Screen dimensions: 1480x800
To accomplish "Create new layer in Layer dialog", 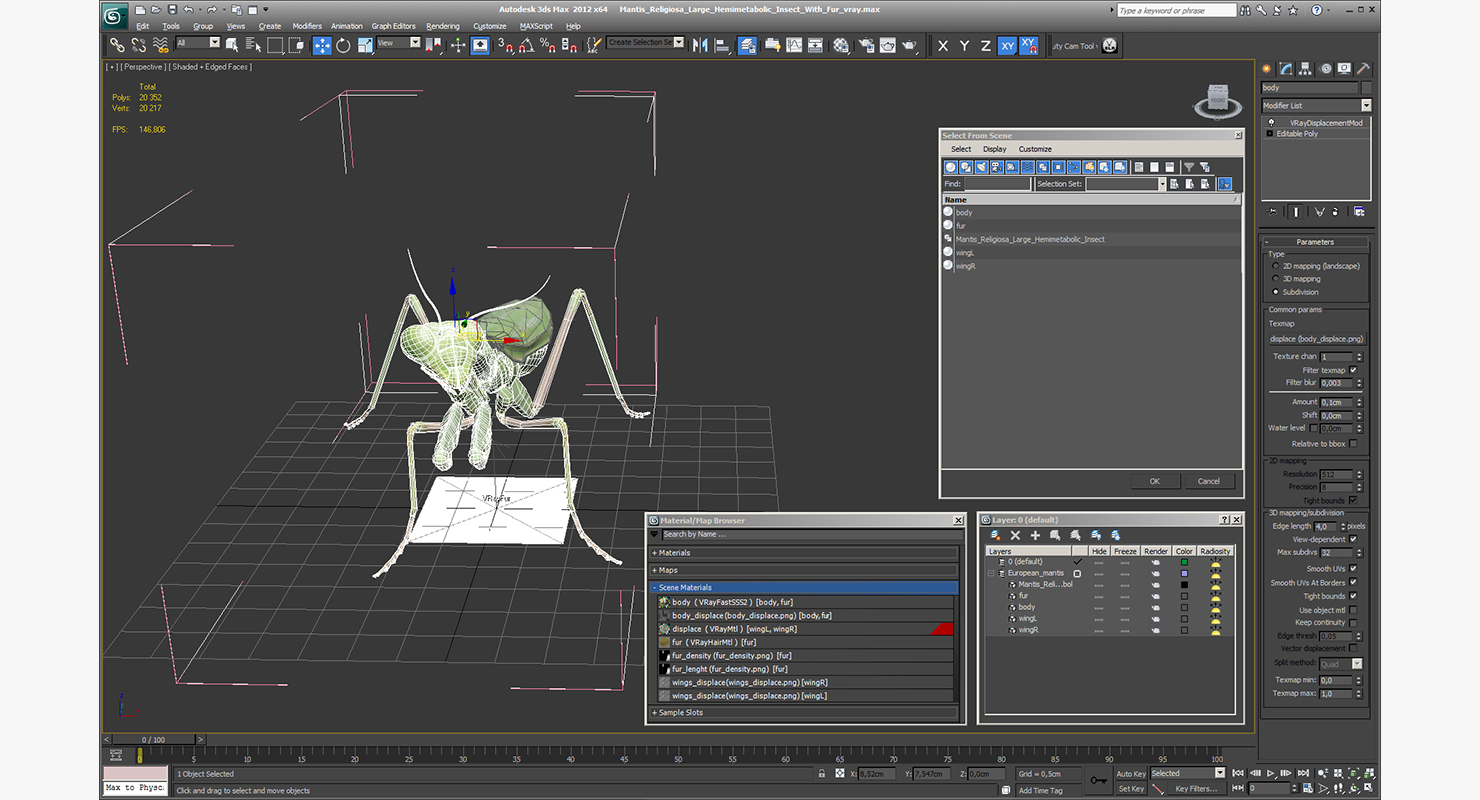I will pos(996,536).
